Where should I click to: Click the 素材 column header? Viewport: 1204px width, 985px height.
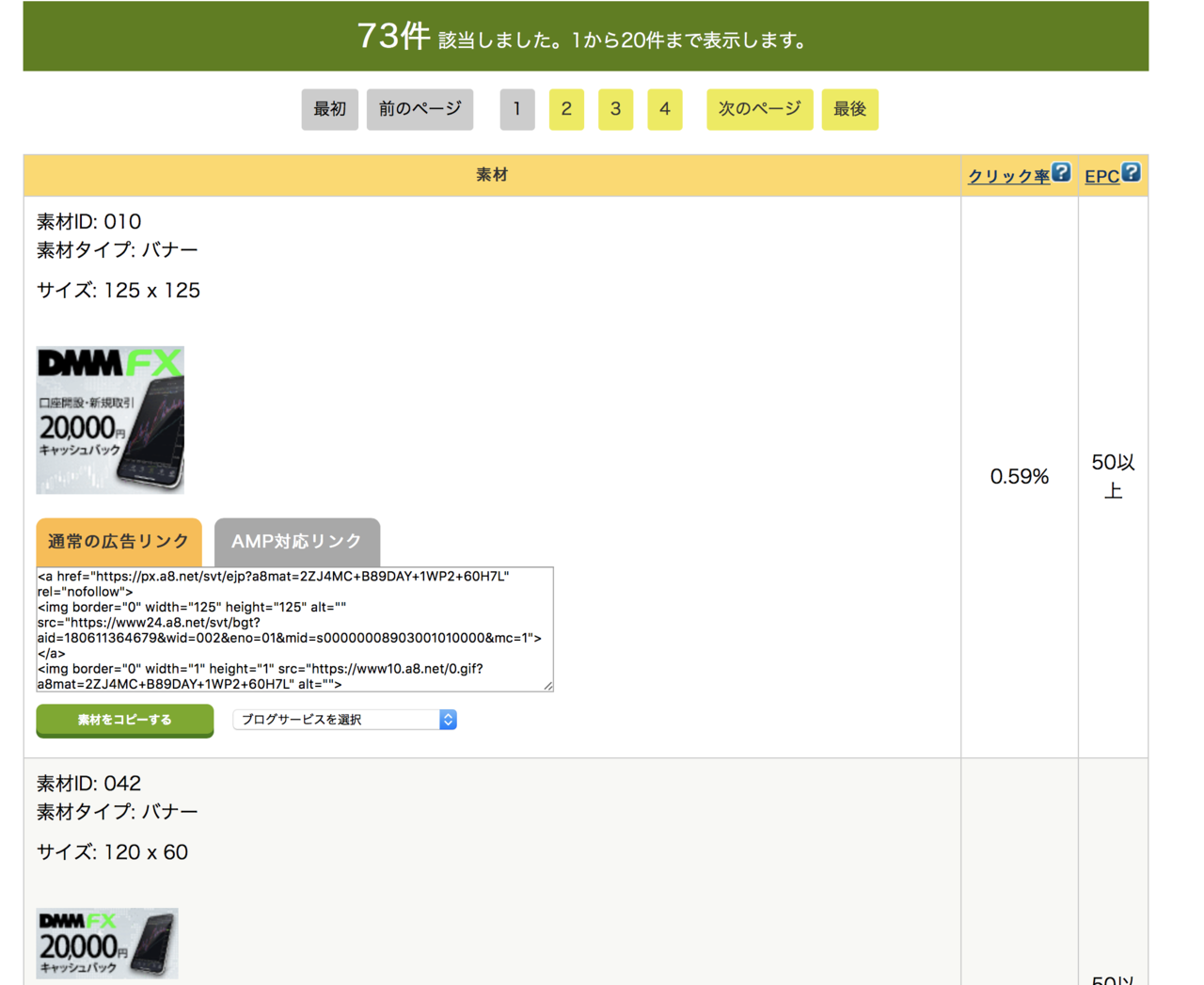pyautogui.click(x=492, y=175)
